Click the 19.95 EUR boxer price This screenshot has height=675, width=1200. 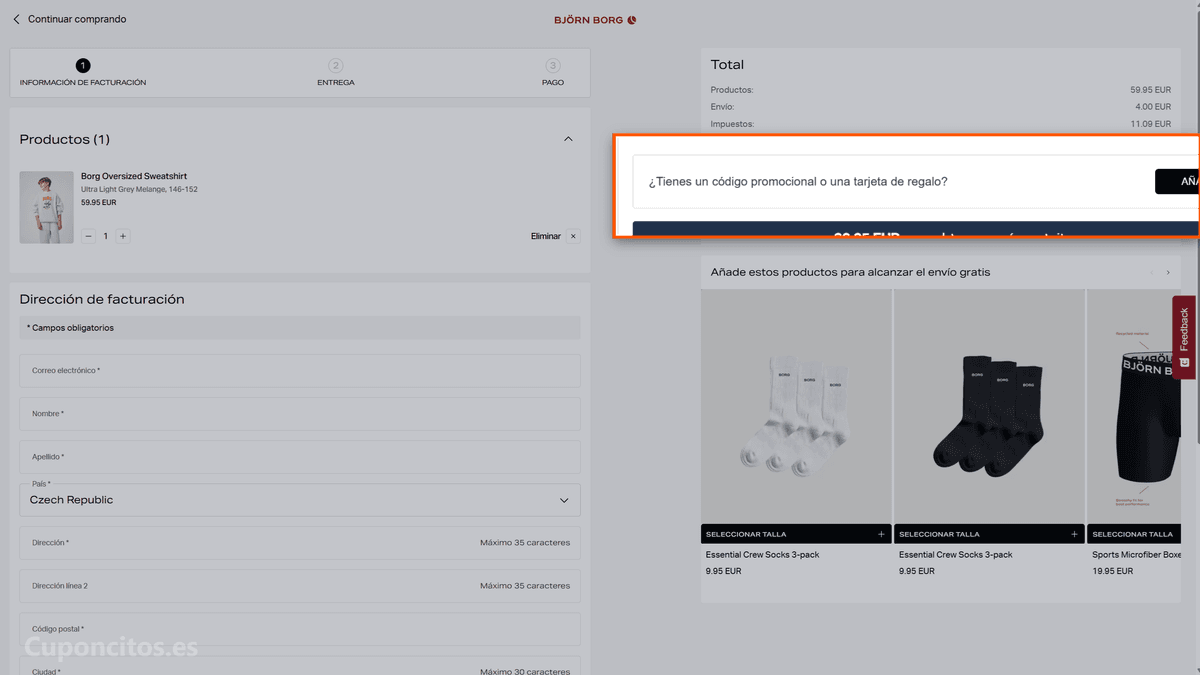pyautogui.click(x=1112, y=571)
